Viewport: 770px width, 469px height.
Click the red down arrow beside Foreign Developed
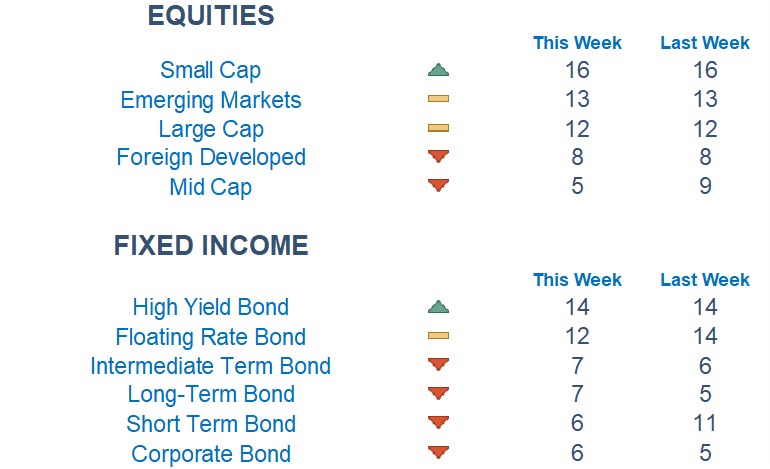click(438, 156)
